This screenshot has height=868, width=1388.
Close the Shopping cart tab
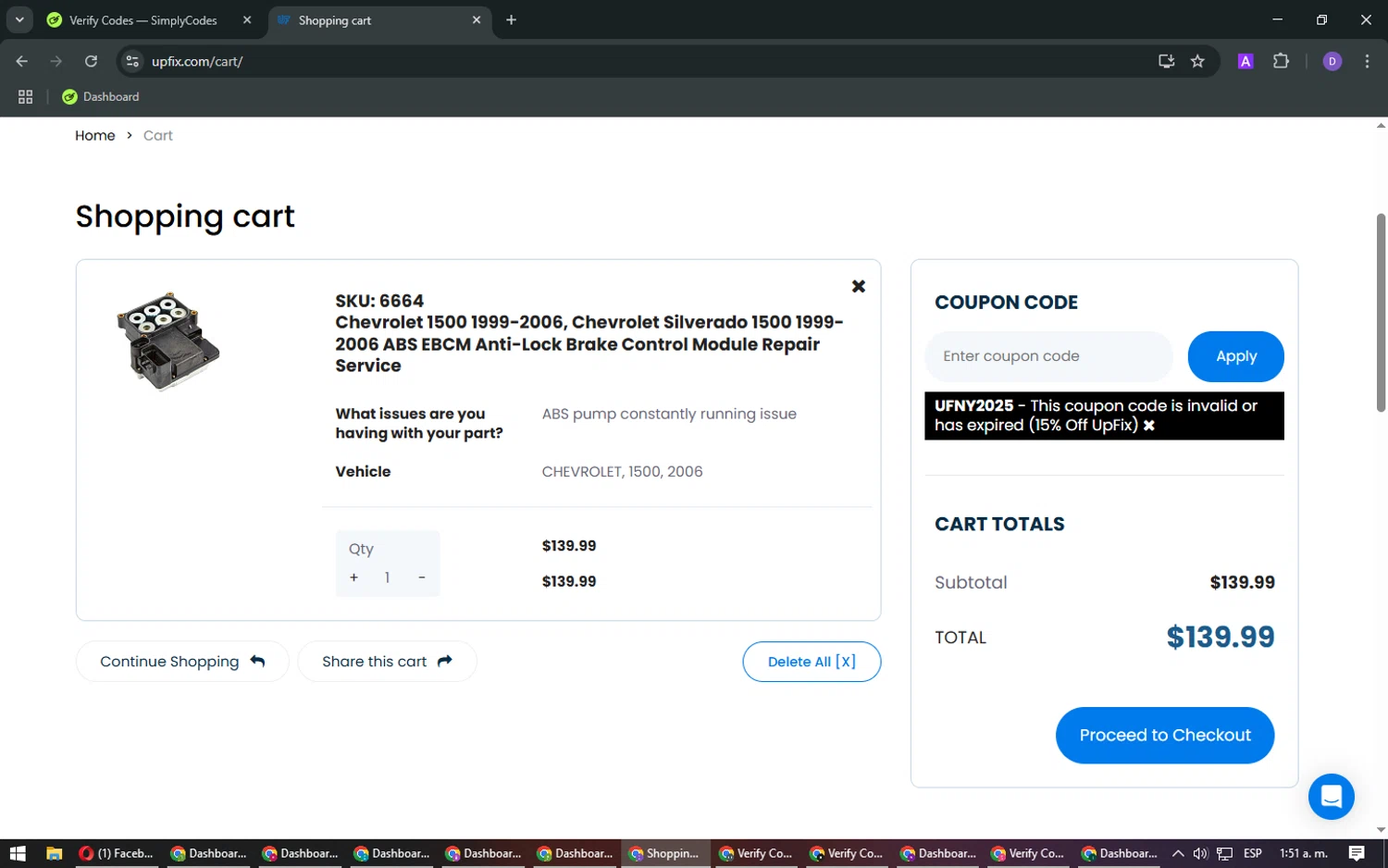click(477, 20)
